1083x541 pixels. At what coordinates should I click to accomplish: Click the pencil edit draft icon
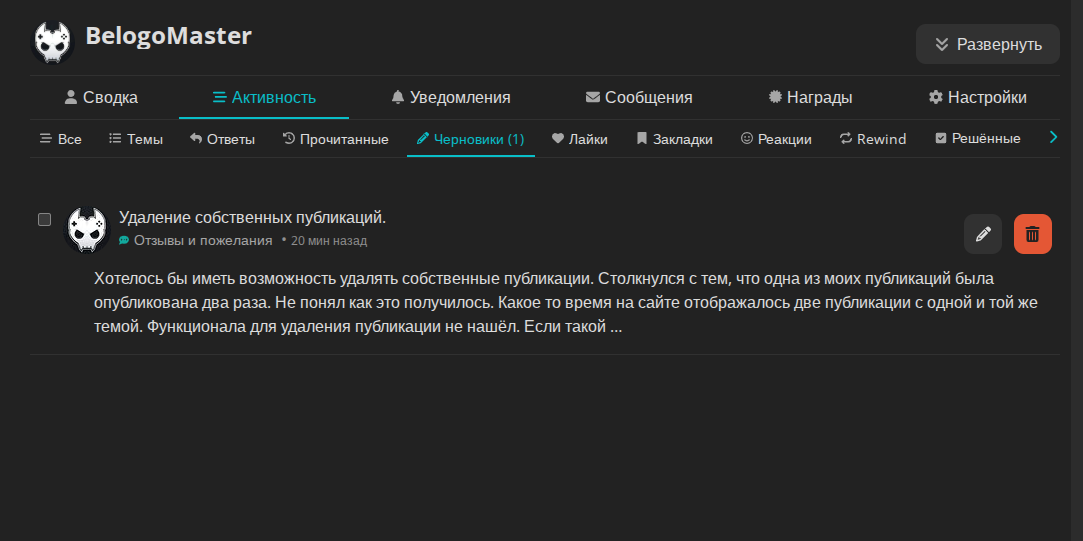click(982, 234)
